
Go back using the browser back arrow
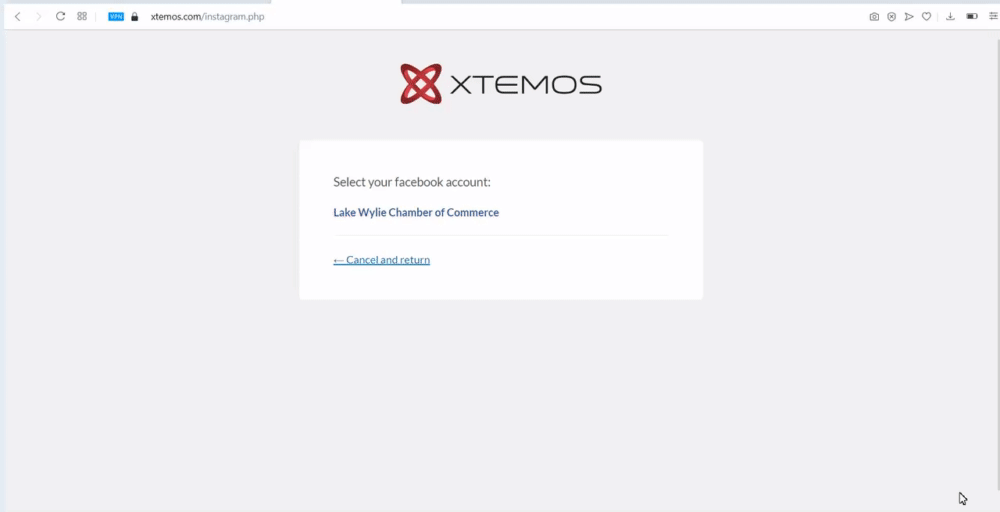tap(17, 17)
